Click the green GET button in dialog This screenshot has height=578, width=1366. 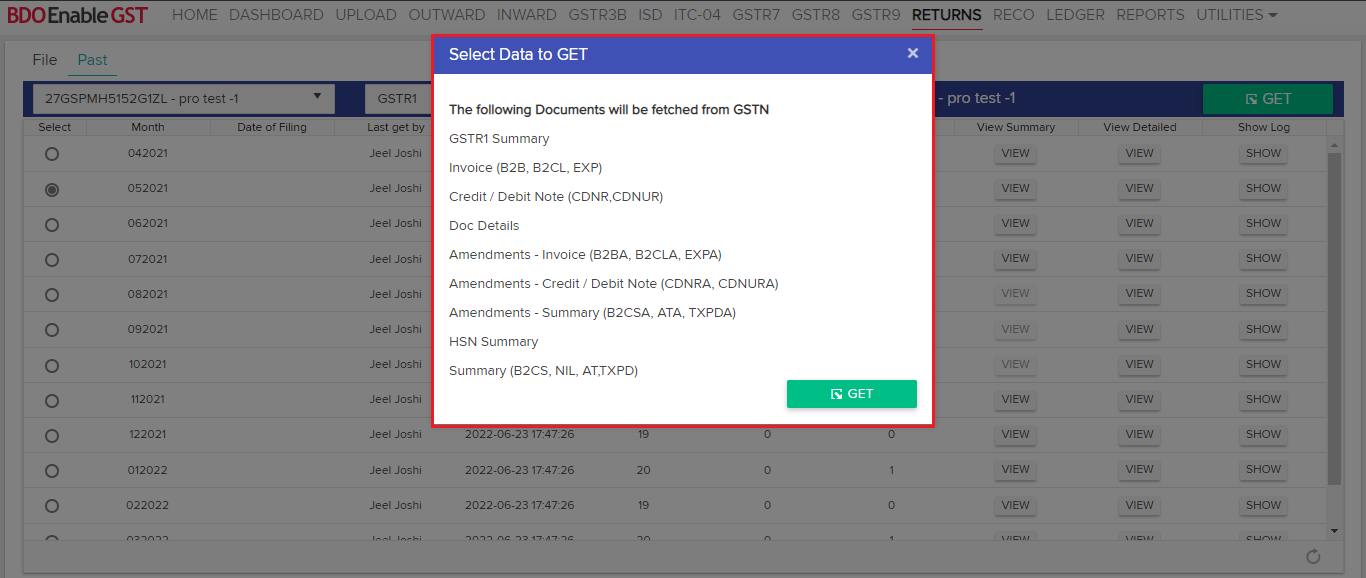(x=851, y=394)
